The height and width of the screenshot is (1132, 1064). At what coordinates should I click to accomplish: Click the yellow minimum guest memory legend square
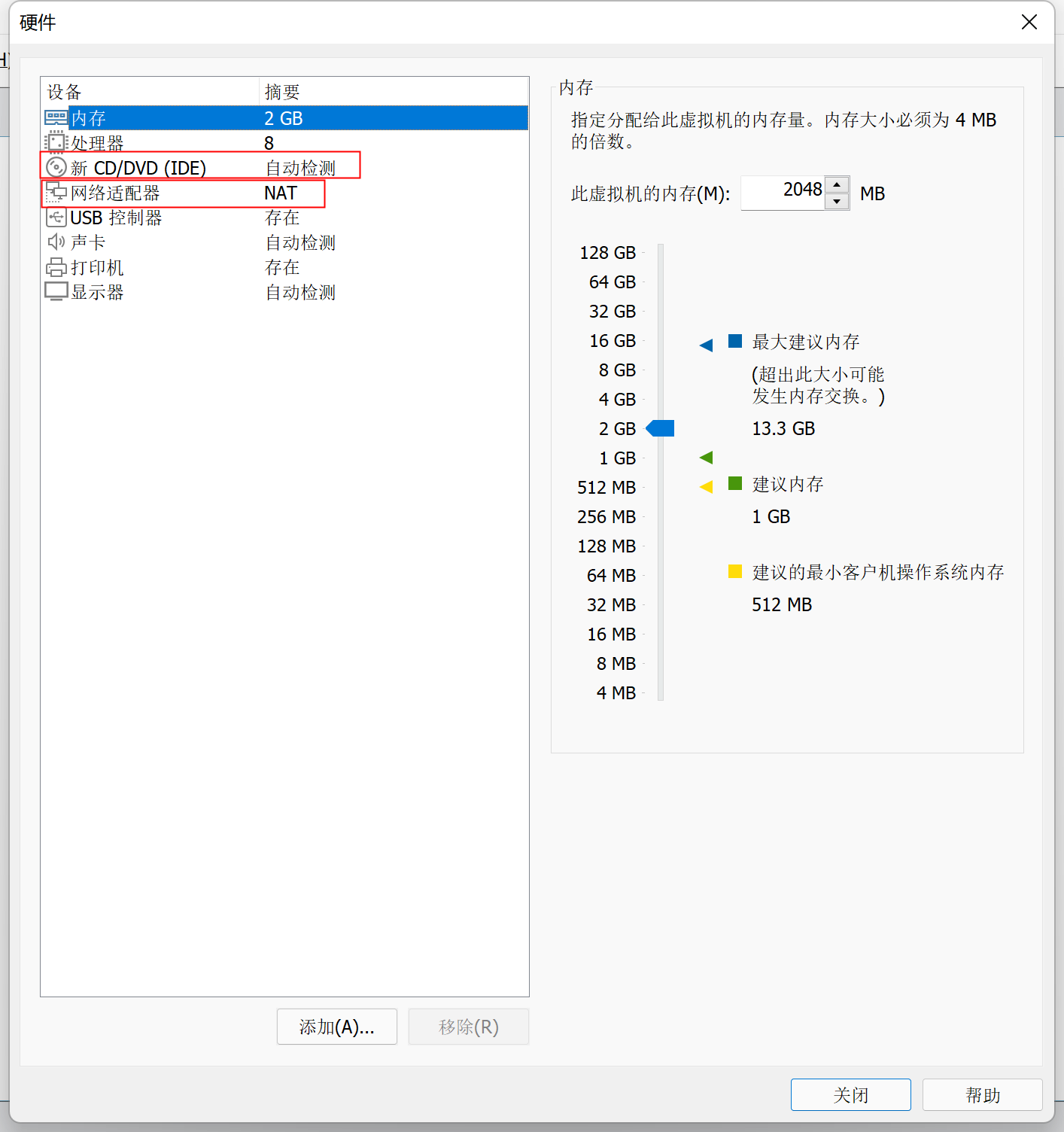(x=735, y=571)
